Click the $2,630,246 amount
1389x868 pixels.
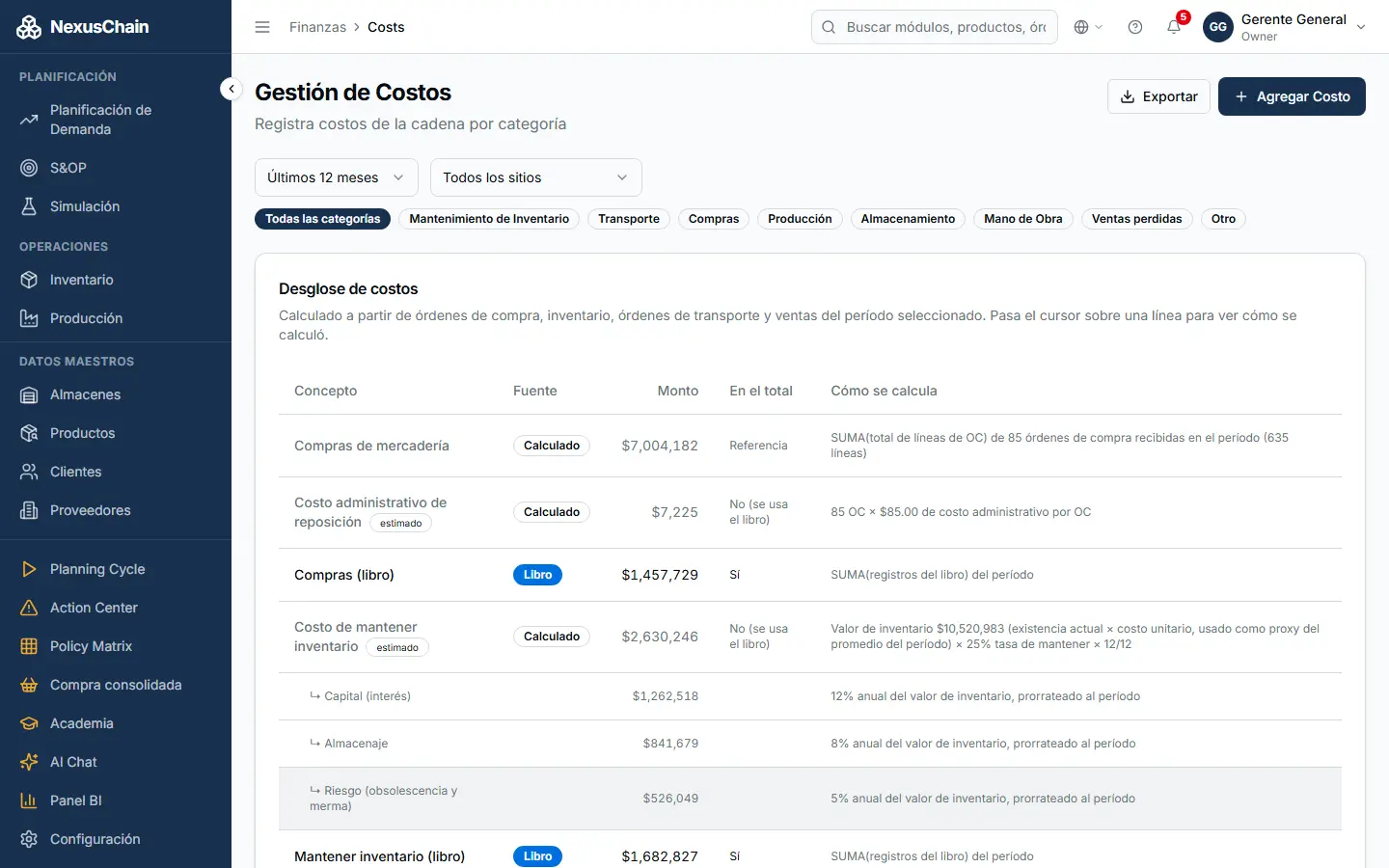660,637
